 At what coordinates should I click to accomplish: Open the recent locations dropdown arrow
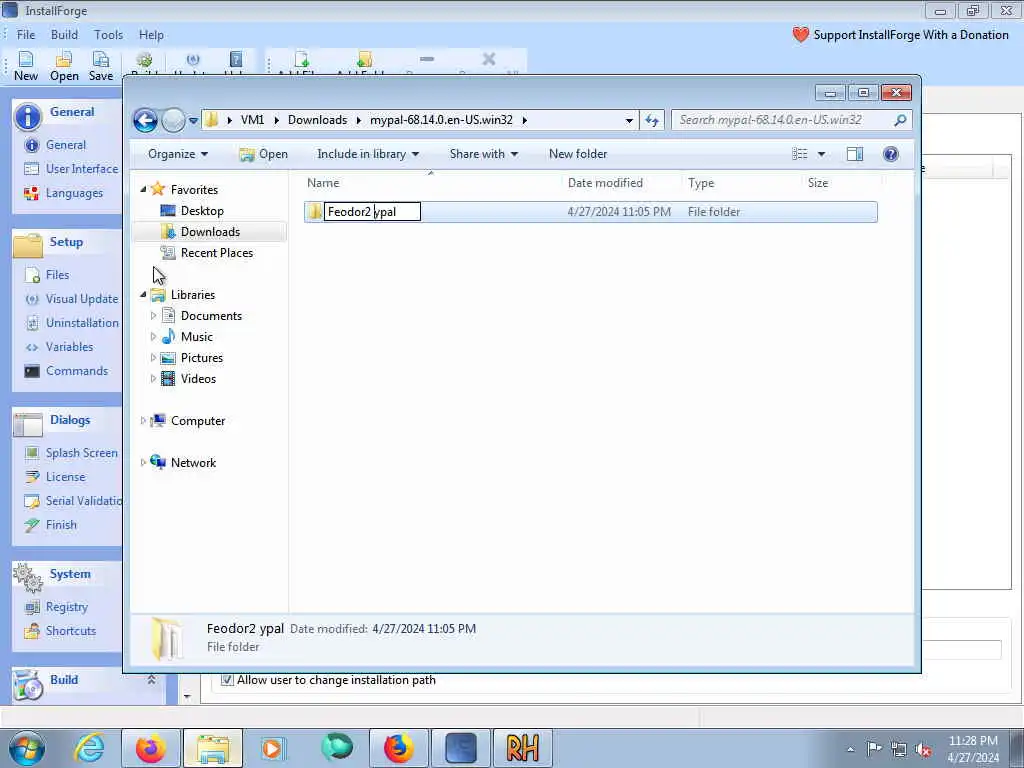coord(193,121)
